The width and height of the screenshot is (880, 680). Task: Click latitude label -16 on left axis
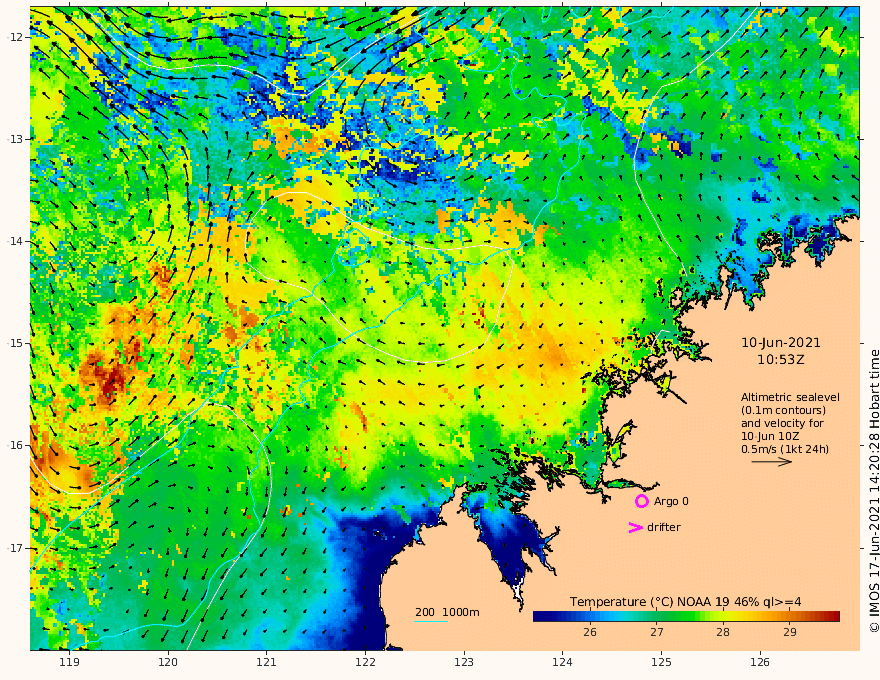[15, 445]
